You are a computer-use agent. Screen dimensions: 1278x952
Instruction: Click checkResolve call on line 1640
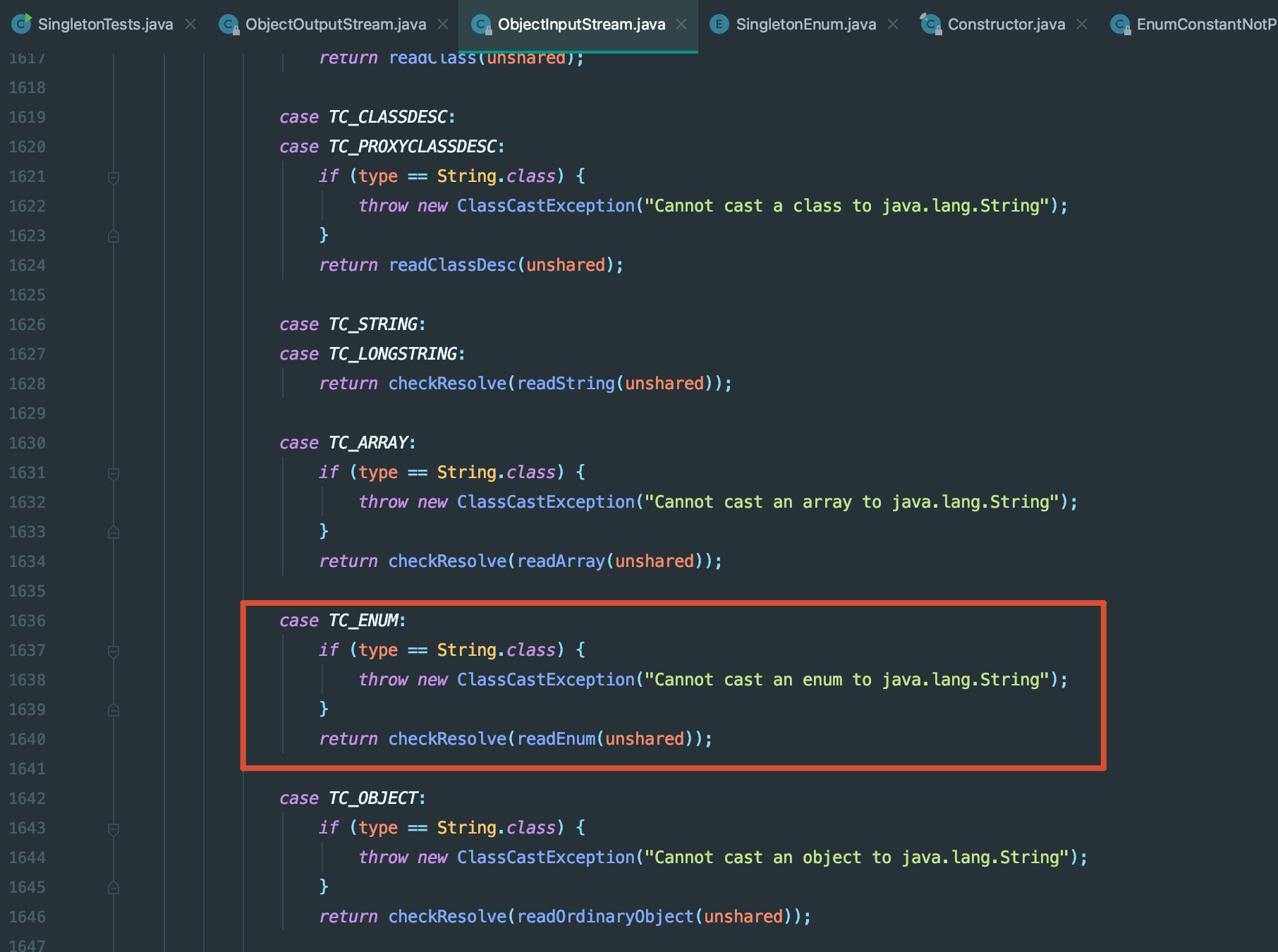point(447,739)
